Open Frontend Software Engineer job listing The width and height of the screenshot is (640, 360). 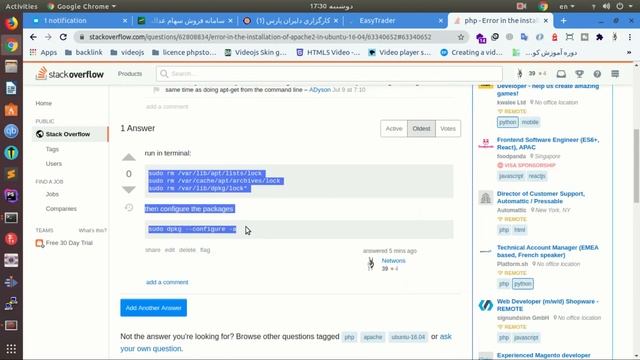[548, 143]
